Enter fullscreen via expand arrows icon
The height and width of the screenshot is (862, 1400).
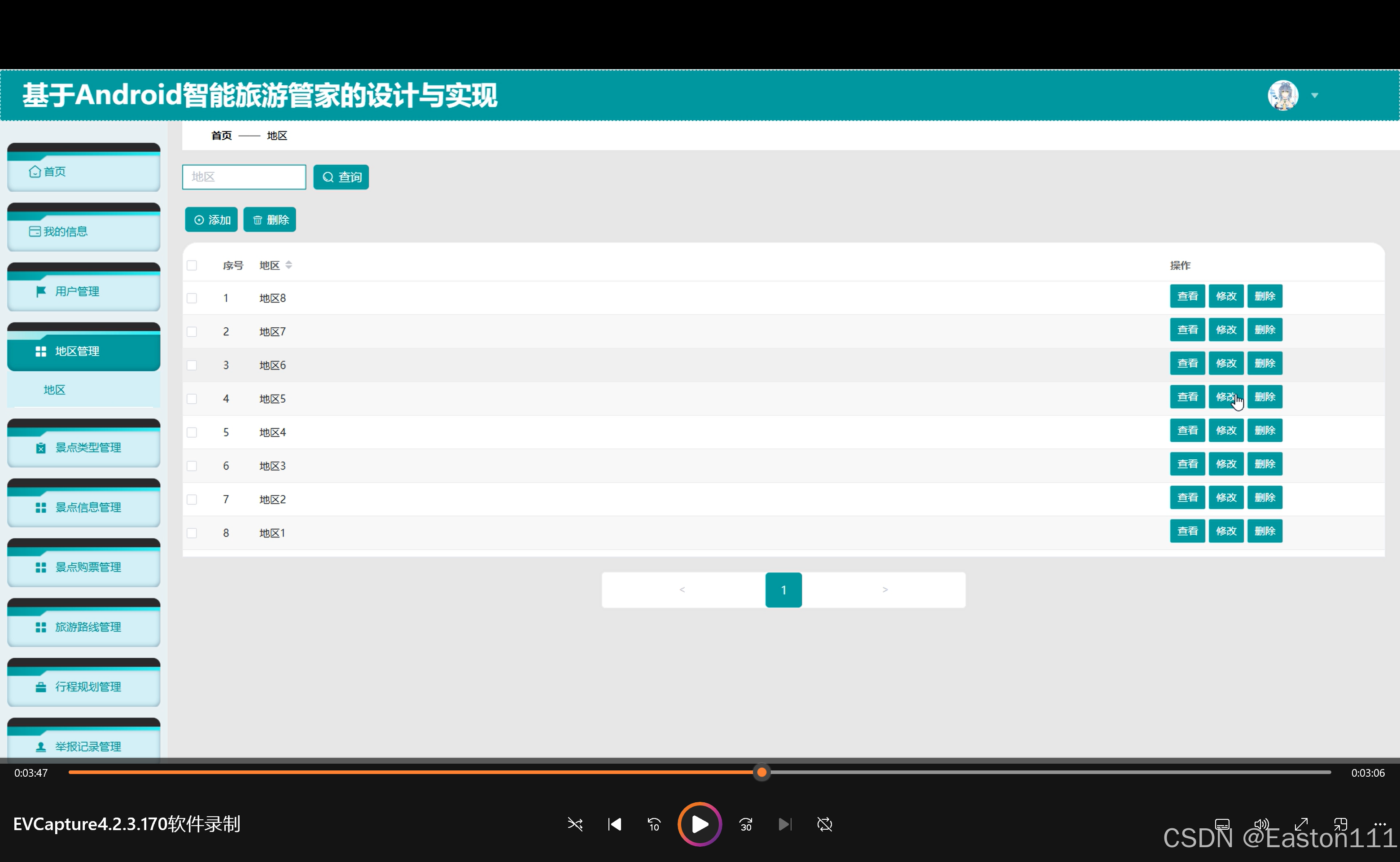[x=1301, y=824]
